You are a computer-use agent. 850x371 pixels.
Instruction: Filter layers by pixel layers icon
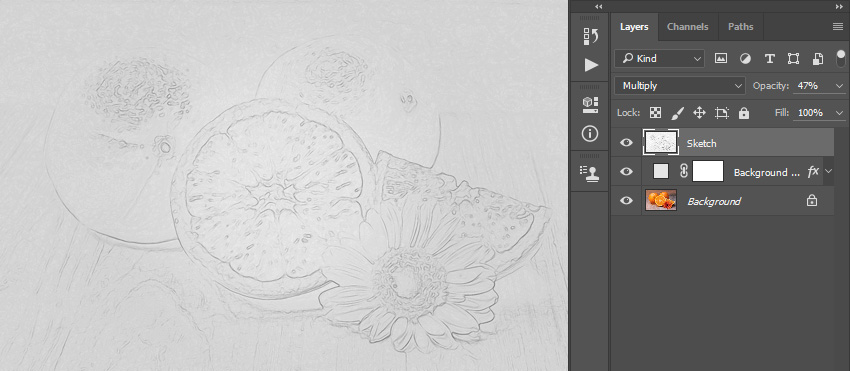(720, 59)
